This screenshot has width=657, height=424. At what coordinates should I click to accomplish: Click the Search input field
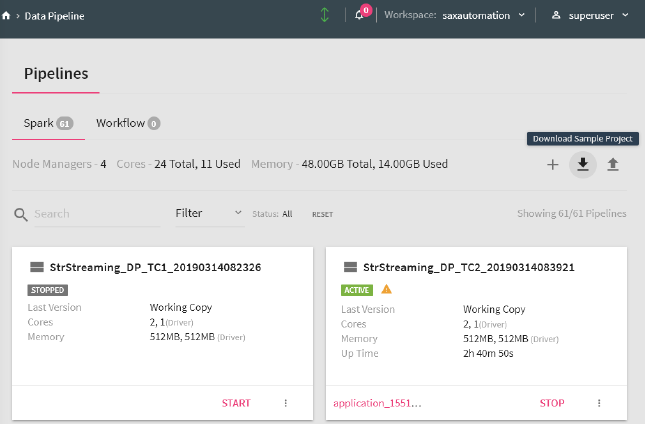point(95,214)
